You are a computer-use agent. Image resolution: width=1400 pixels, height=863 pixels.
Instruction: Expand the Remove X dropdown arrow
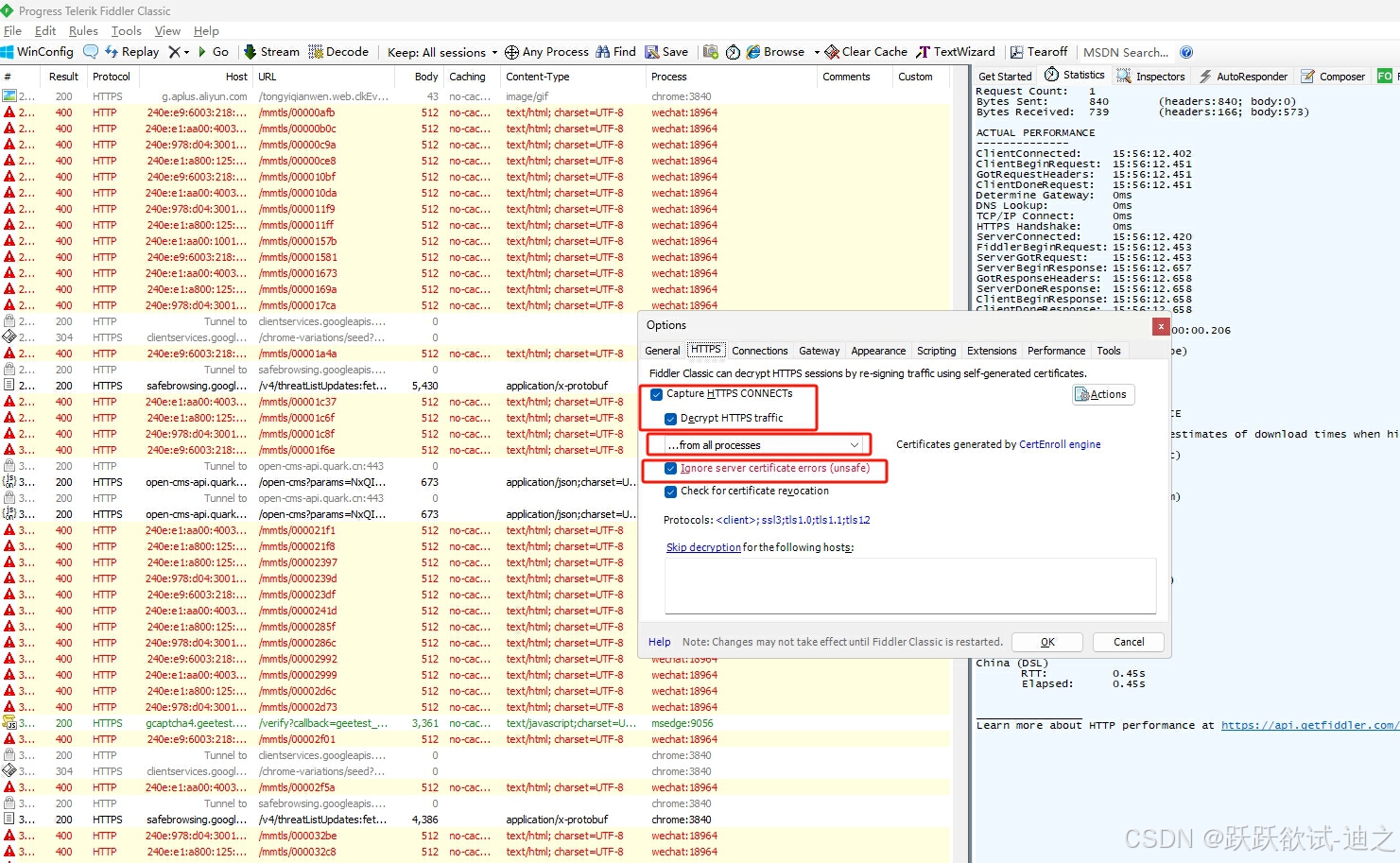click(186, 52)
